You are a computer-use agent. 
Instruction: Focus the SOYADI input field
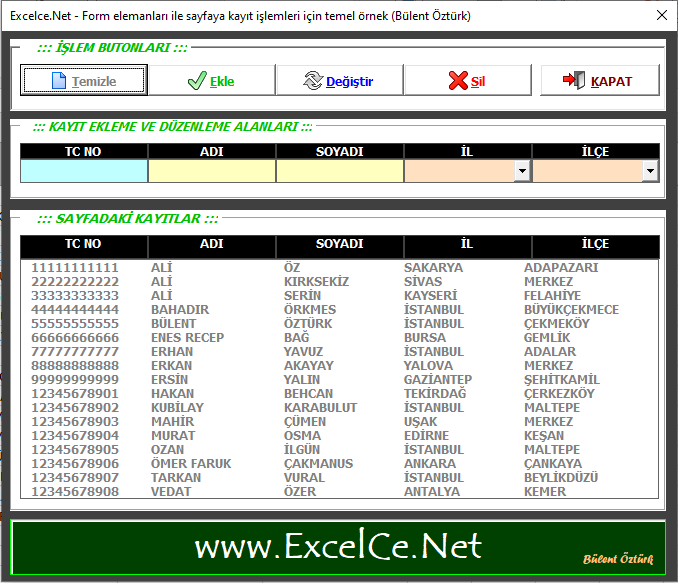tap(340, 171)
